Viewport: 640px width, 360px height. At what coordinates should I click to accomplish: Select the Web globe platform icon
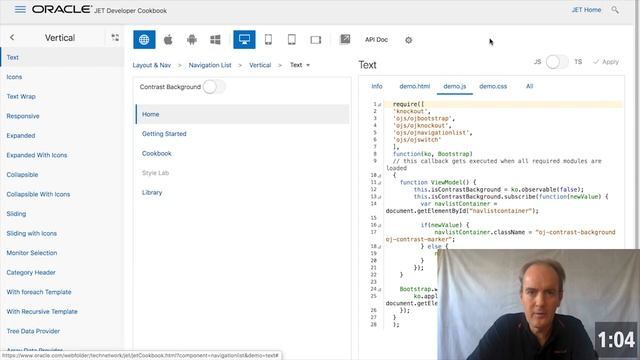(144, 40)
